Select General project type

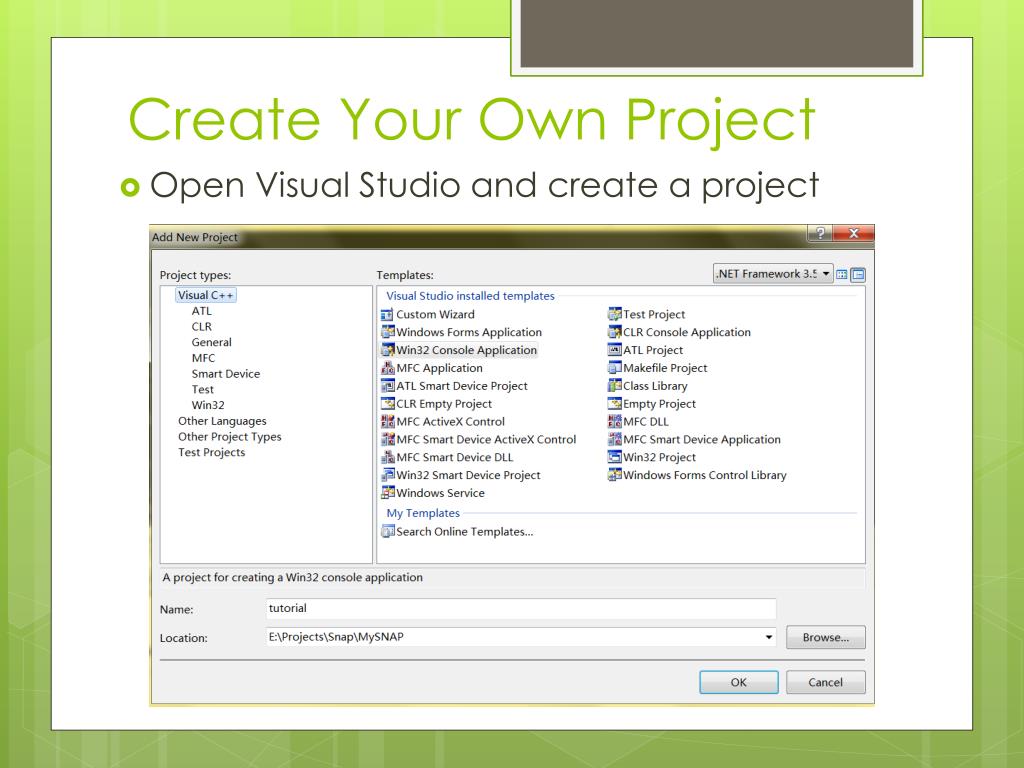(x=212, y=342)
